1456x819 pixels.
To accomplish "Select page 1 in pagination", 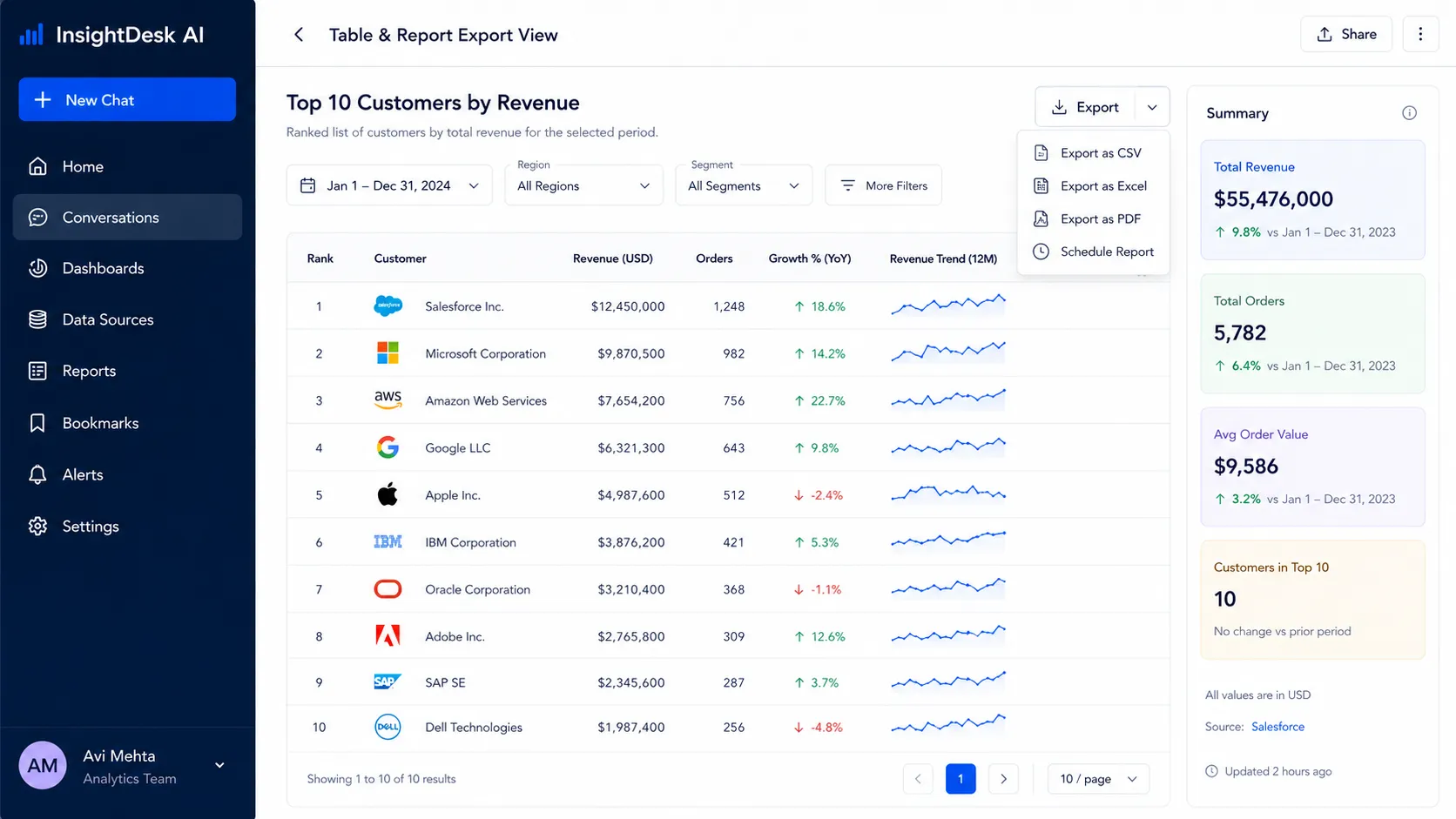I will pos(961,779).
